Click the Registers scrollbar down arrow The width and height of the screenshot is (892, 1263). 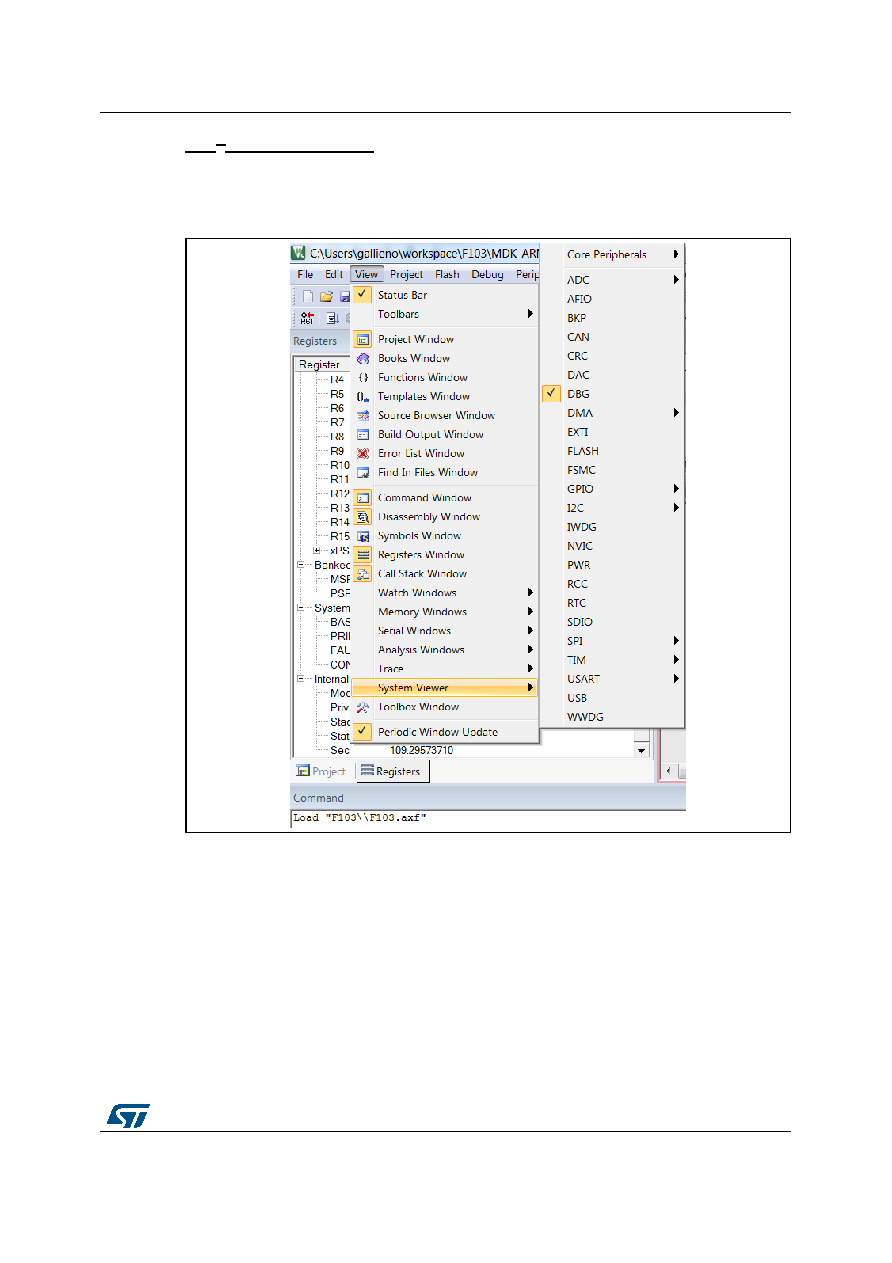click(x=642, y=750)
